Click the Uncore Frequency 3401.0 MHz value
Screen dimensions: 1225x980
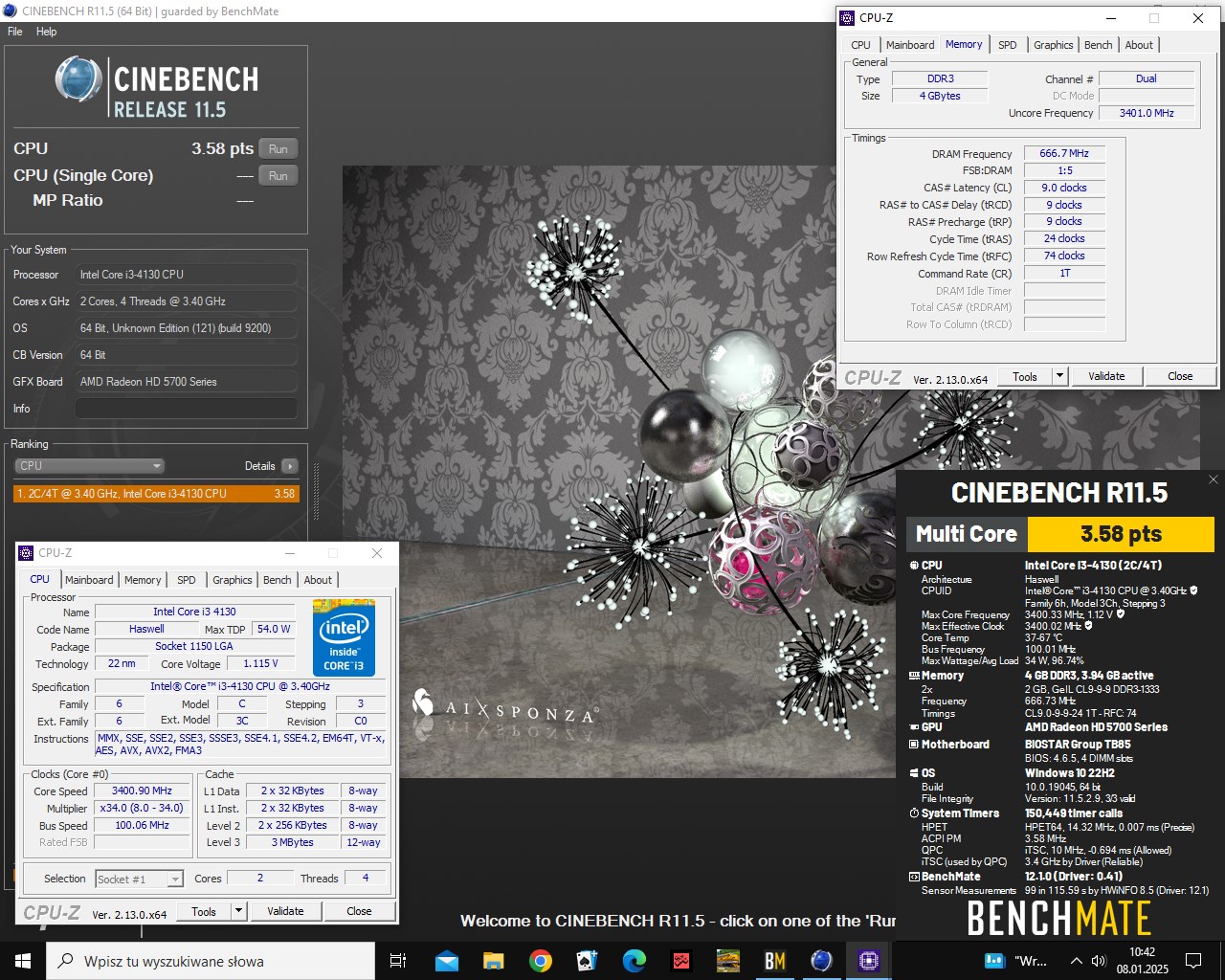click(1147, 113)
